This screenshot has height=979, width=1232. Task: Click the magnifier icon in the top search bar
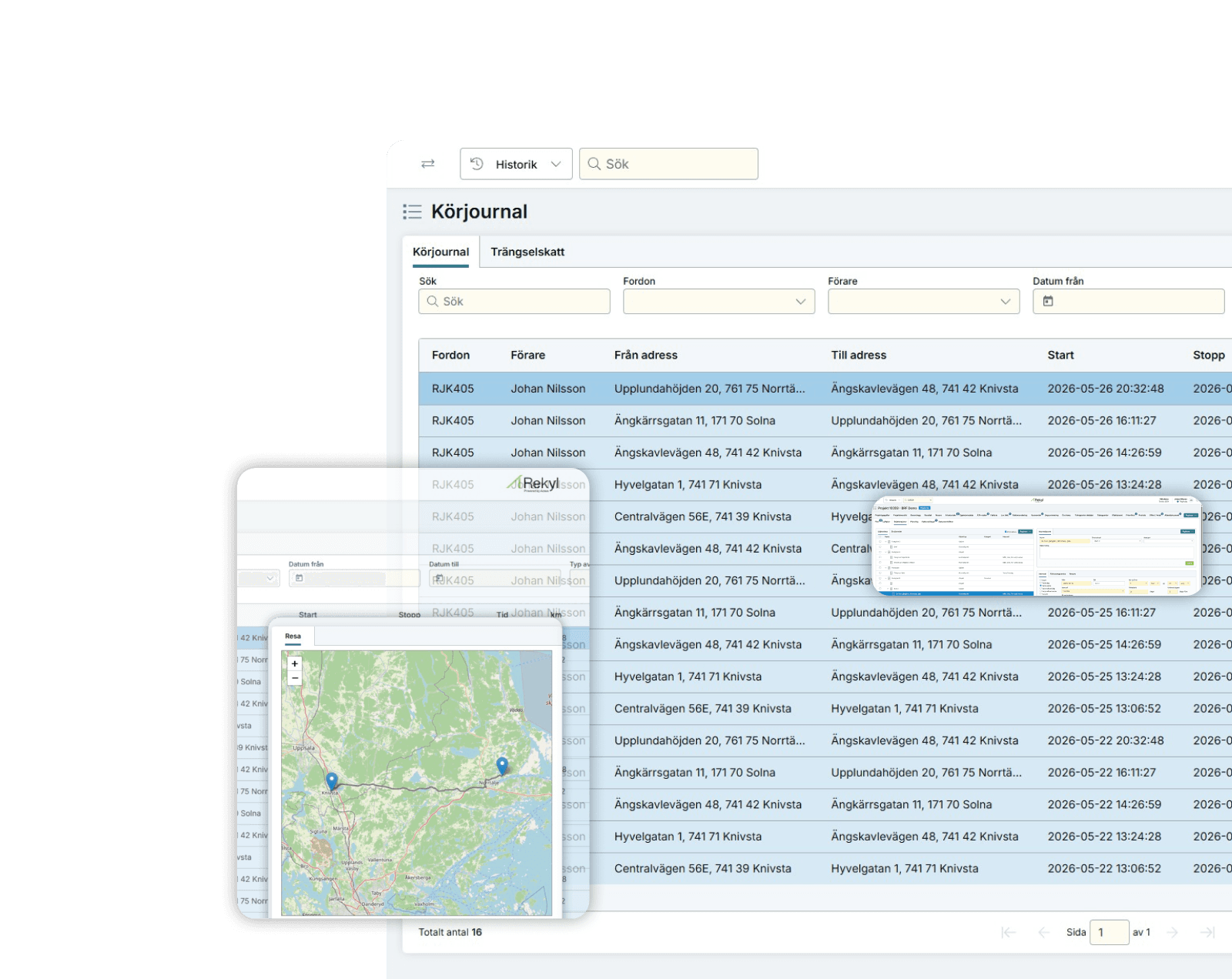(594, 164)
